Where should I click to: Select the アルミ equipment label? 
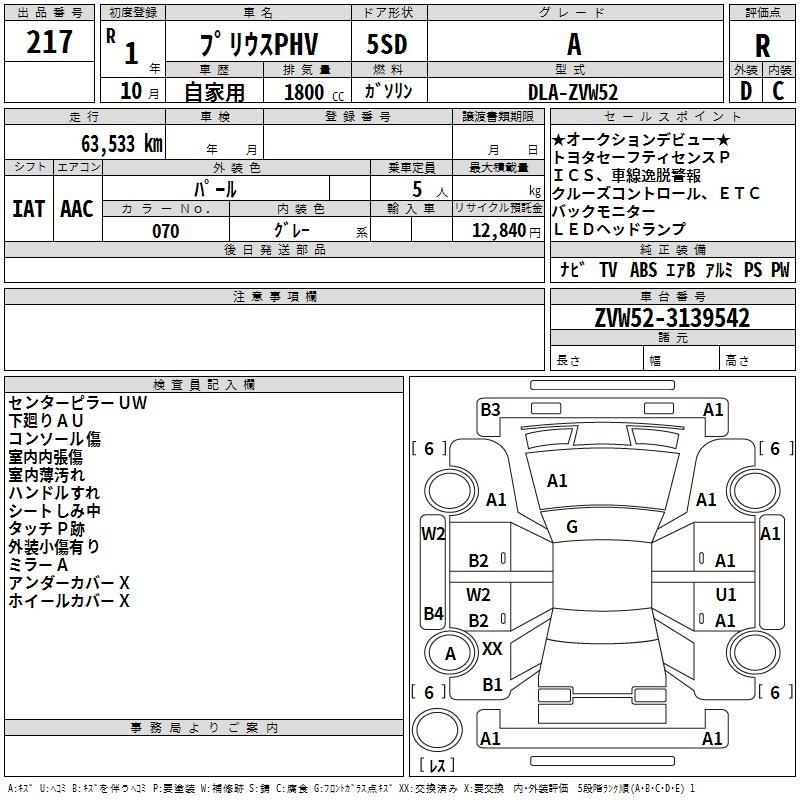[719, 270]
